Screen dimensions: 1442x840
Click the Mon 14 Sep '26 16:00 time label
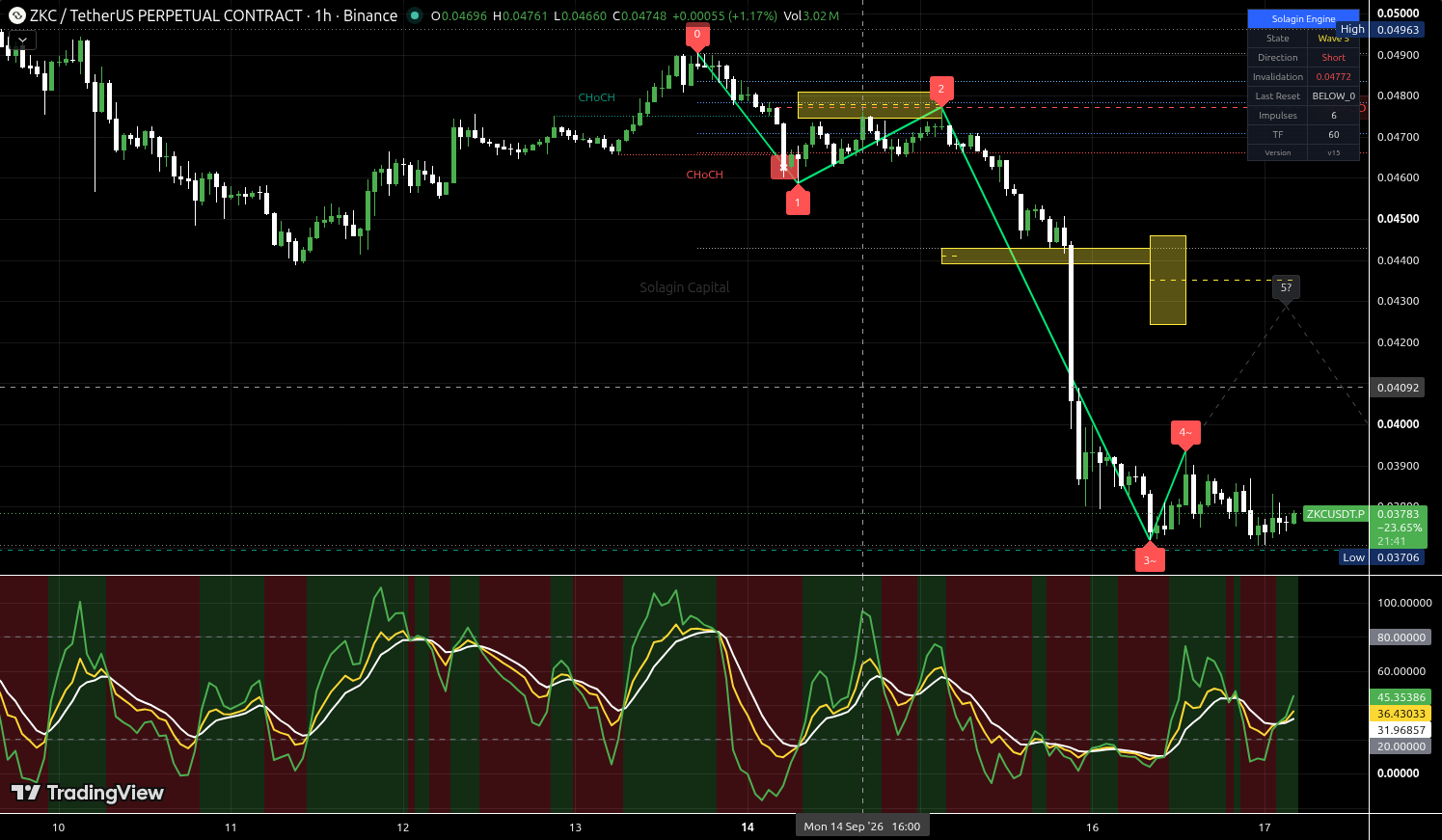click(862, 826)
